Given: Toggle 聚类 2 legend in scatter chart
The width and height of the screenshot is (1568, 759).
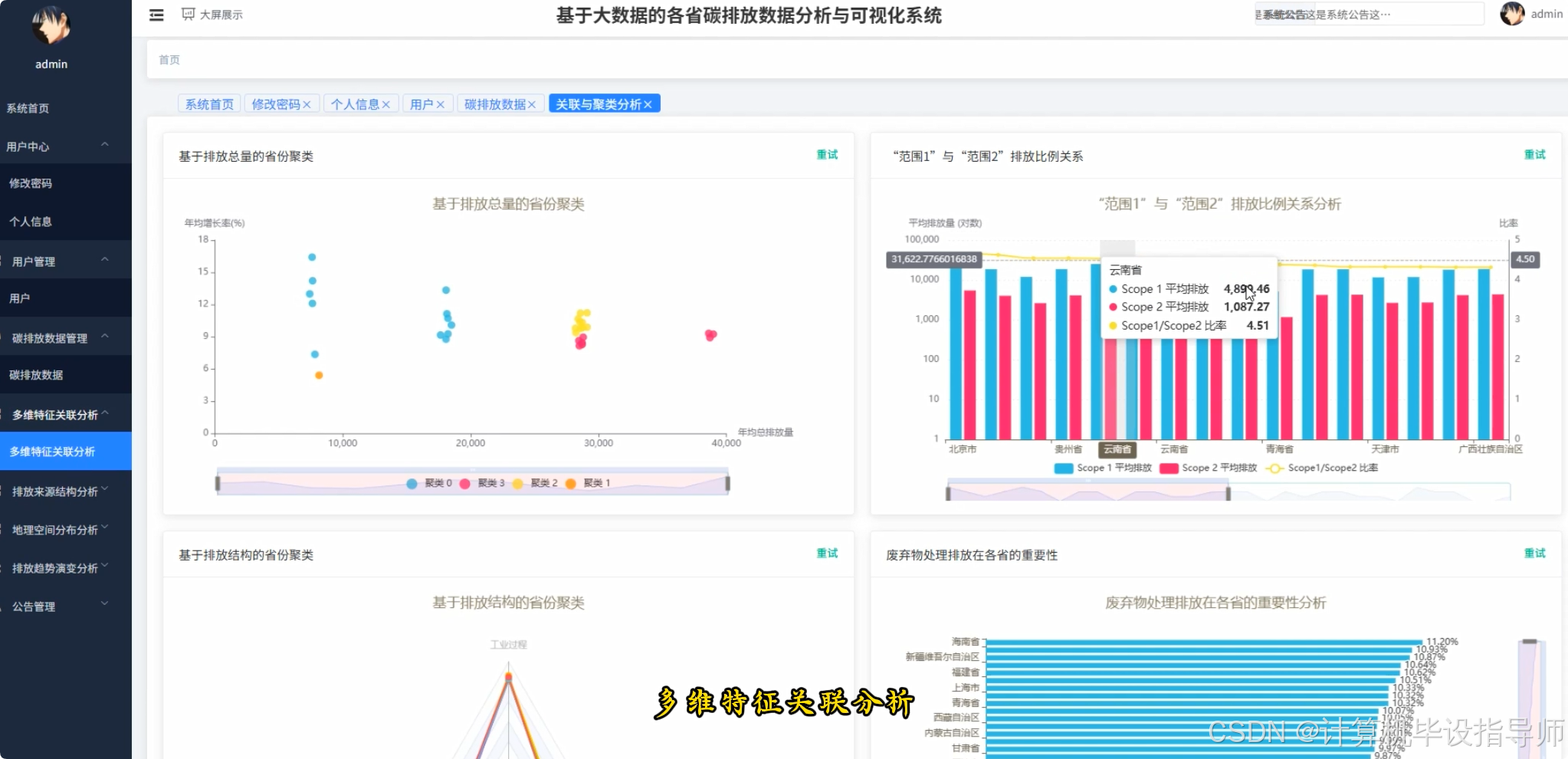Looking at the screenshot, I should 535,484.
